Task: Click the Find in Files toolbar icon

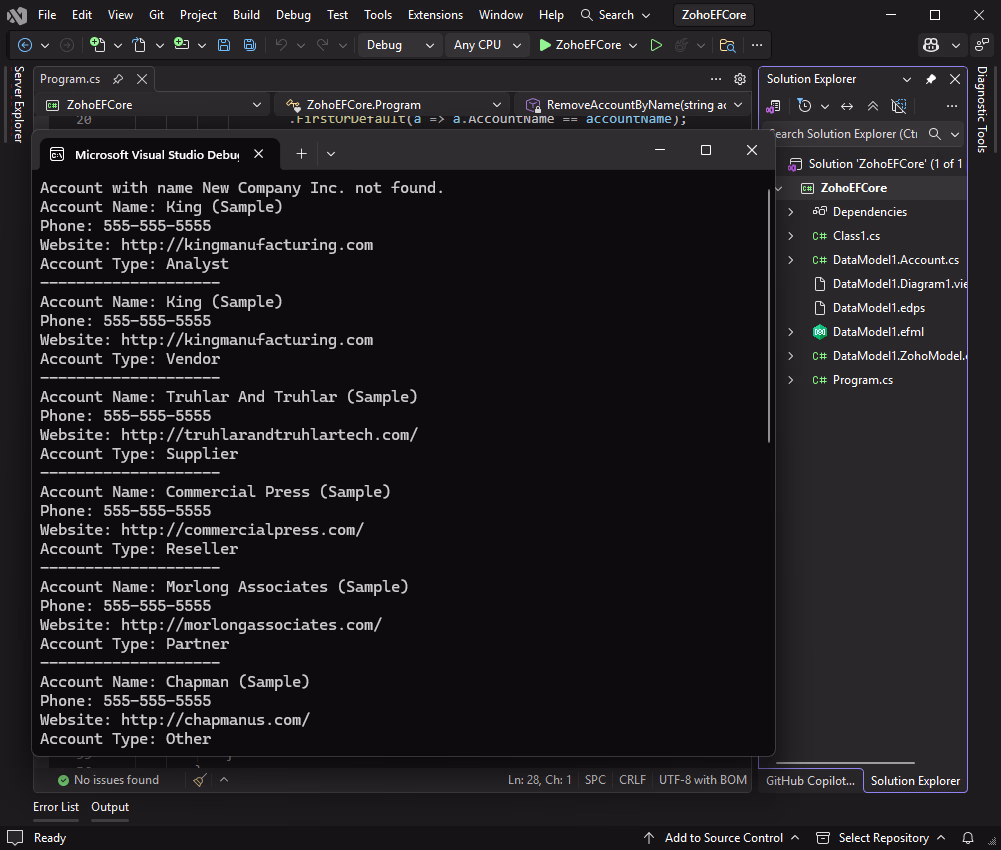Action: point(728,45)
